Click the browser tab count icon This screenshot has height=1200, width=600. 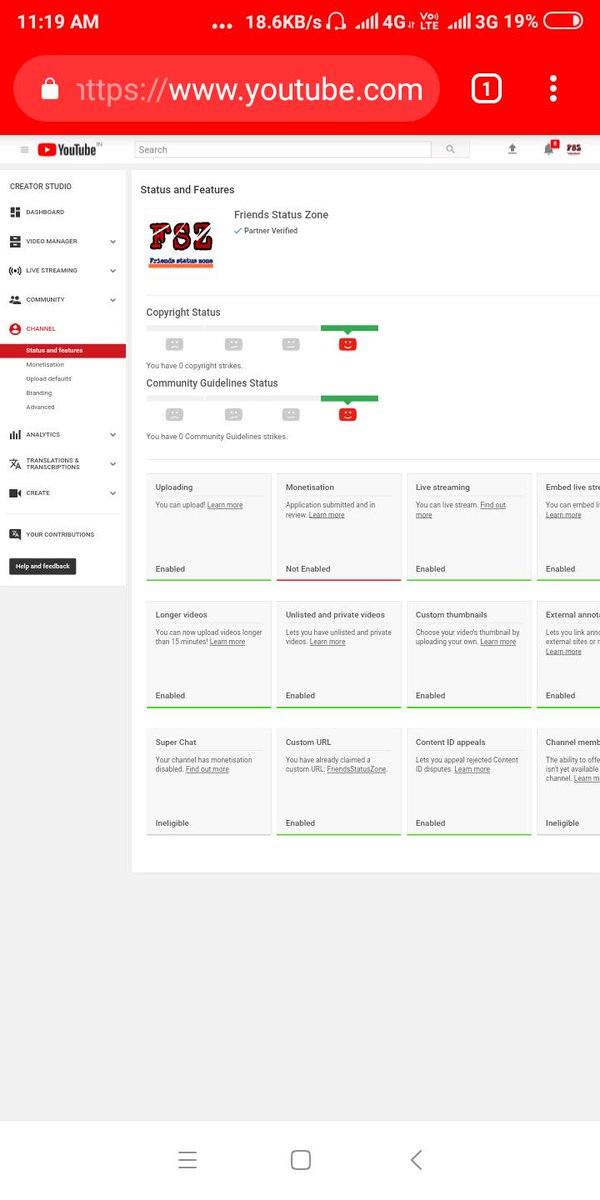tap(485, 90)
